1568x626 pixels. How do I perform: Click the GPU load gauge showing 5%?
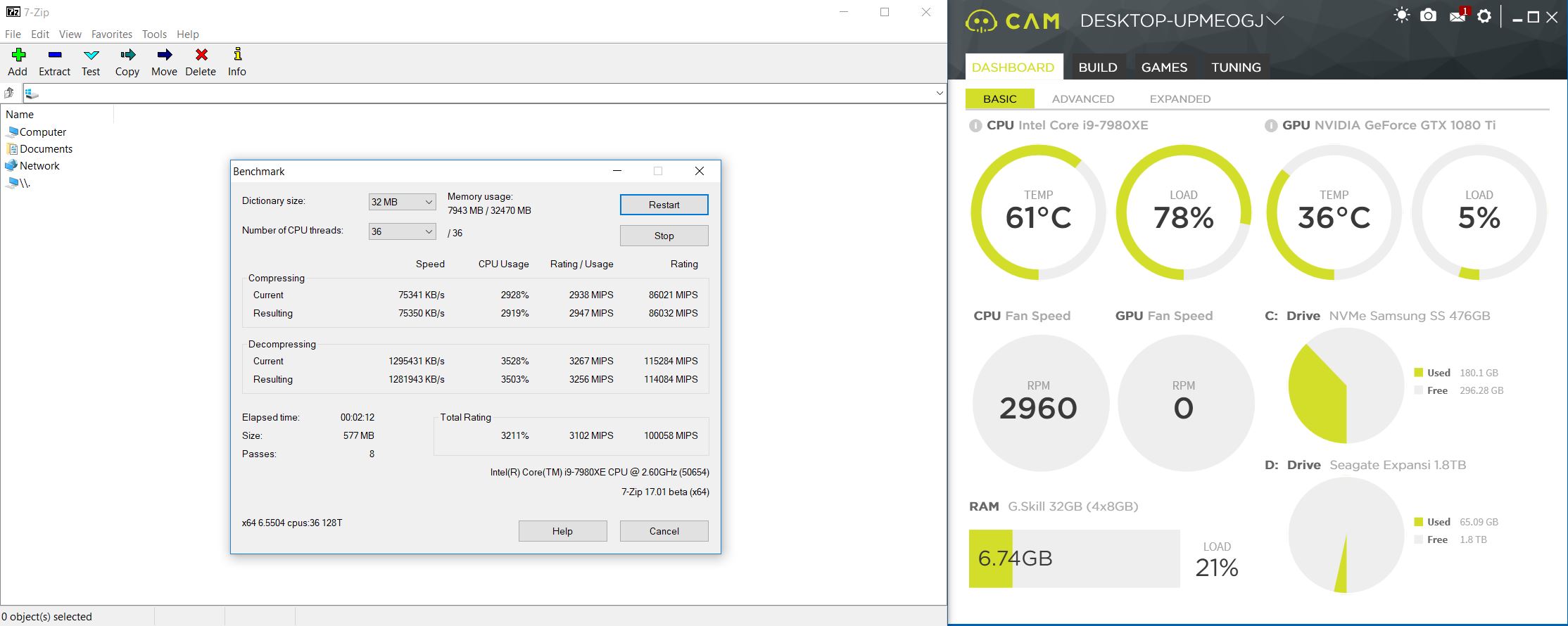1479,212
